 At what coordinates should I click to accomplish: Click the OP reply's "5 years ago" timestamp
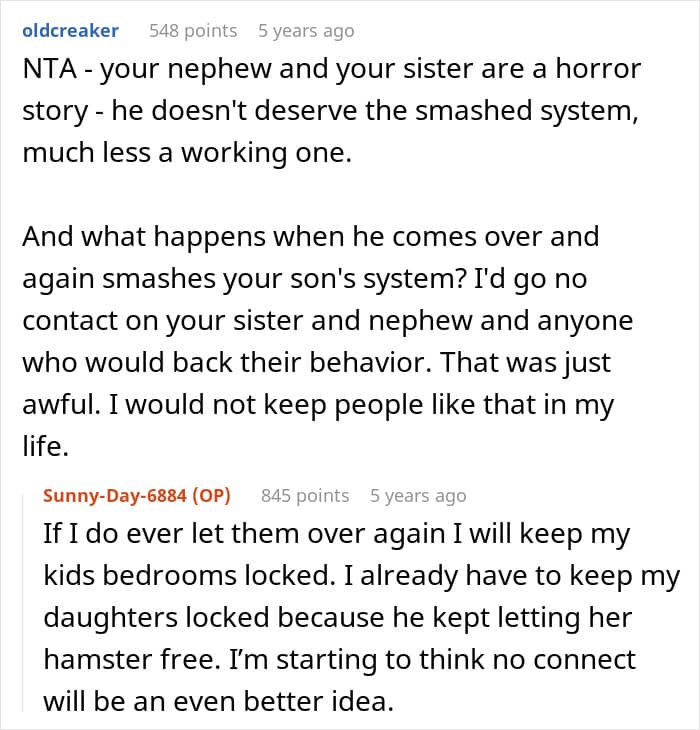click(x=418, y=495)
